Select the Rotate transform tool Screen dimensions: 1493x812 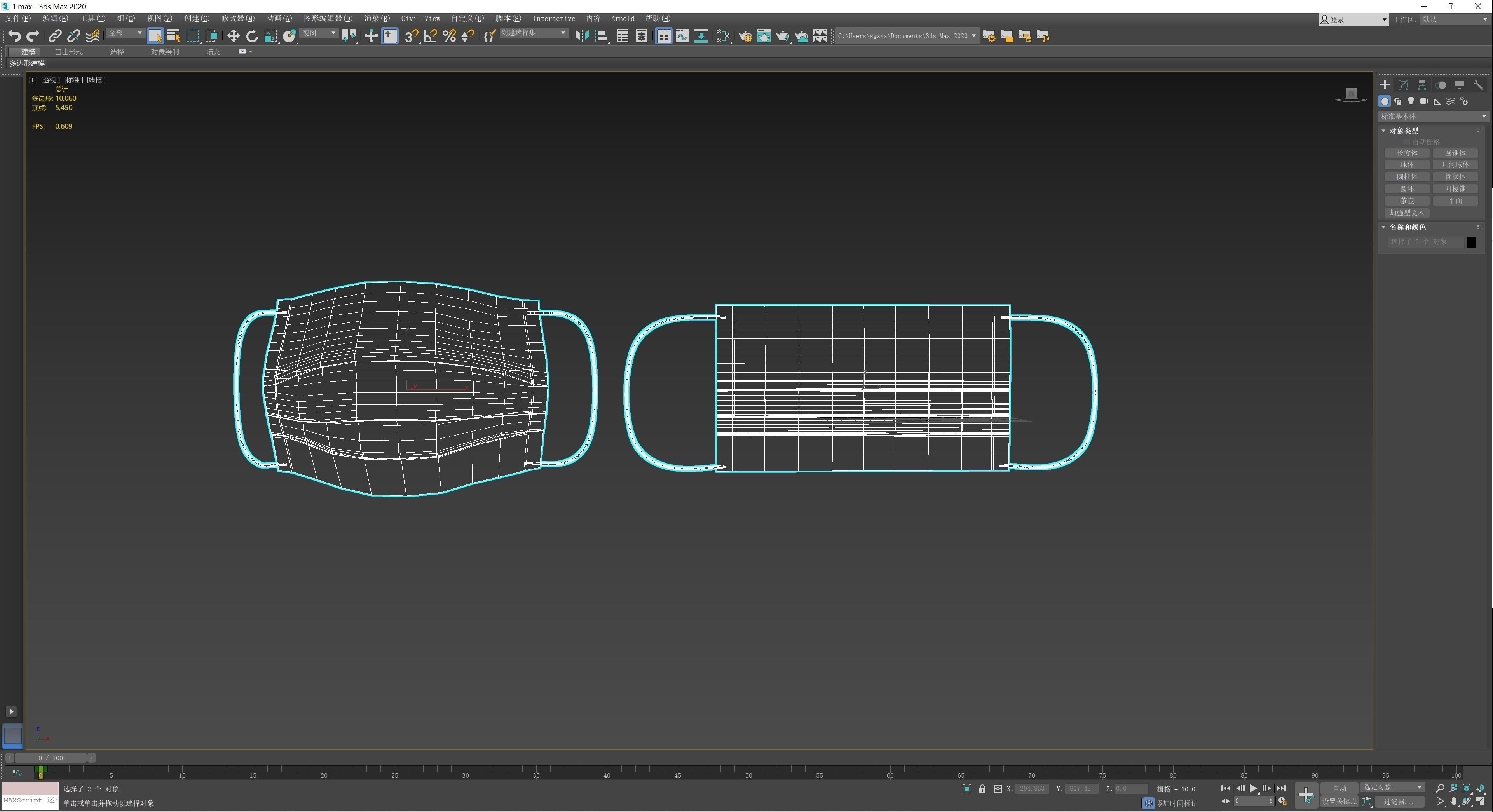(251, 36)
